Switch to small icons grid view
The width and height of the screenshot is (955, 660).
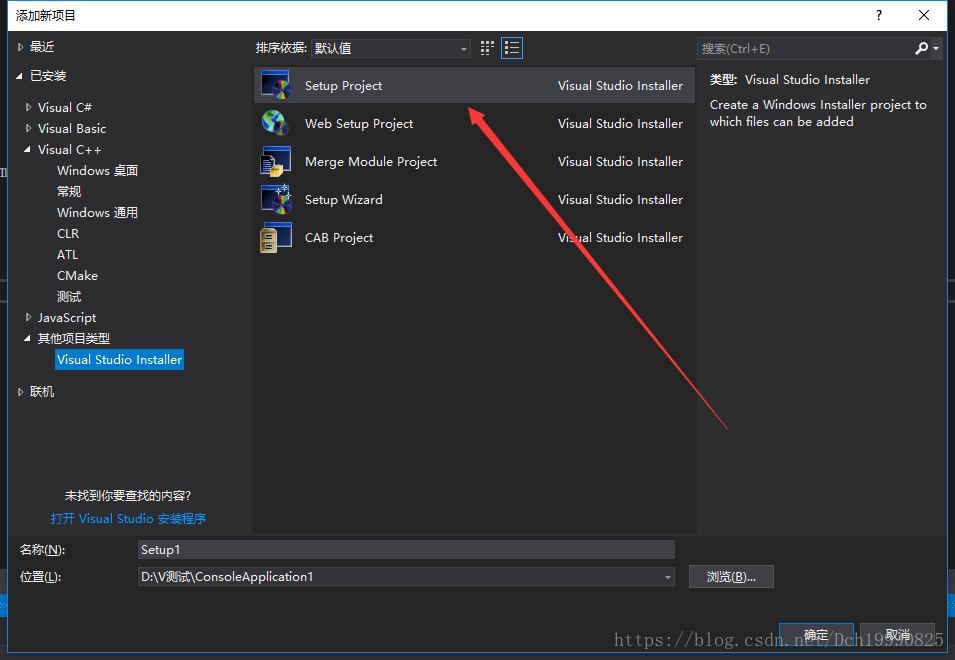[487, 48]
